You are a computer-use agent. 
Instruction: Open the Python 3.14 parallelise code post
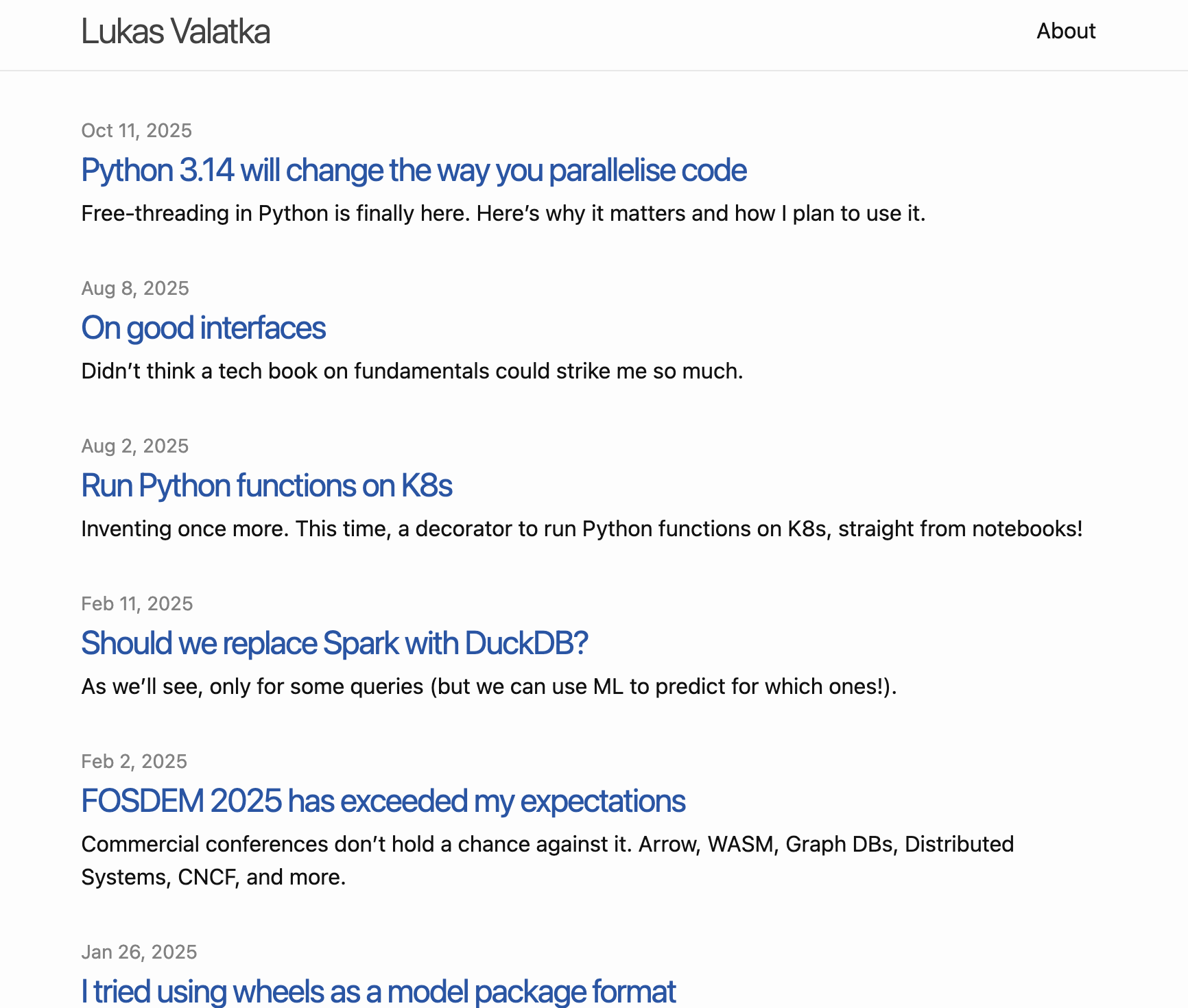tap(414, 170)
